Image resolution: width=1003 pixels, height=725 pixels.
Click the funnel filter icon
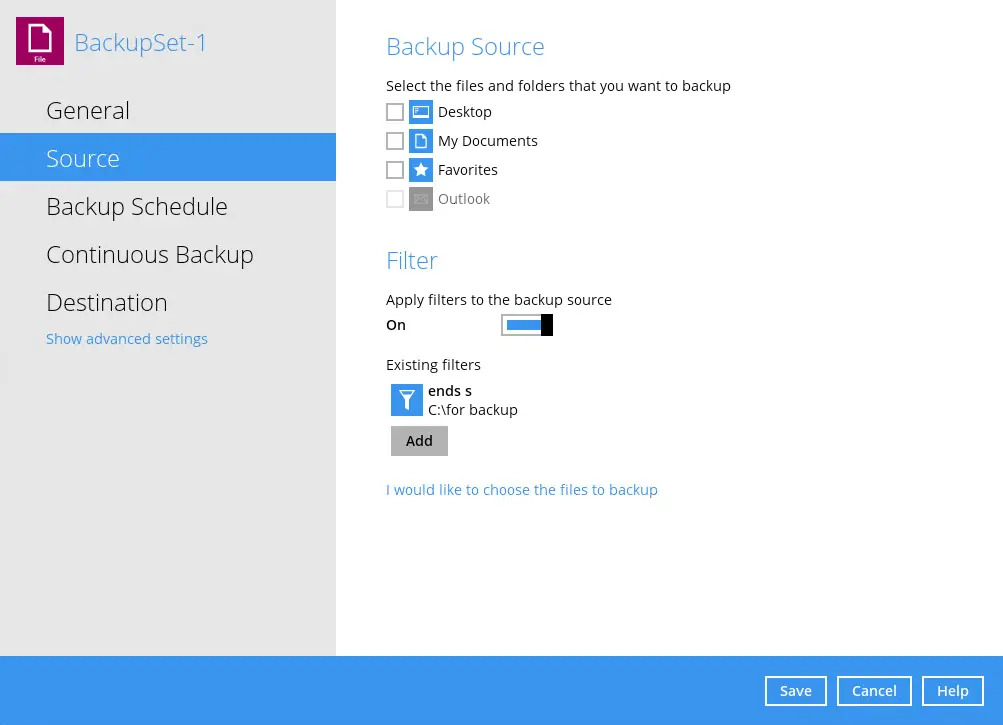click(406, 400)
